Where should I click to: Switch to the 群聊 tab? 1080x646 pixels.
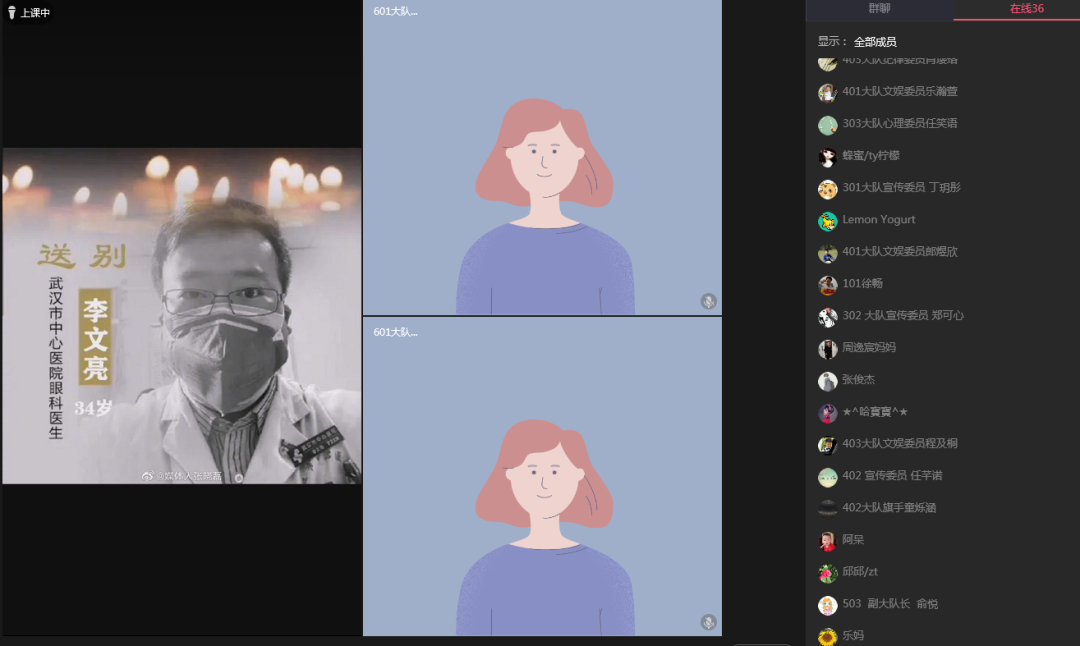879,9
